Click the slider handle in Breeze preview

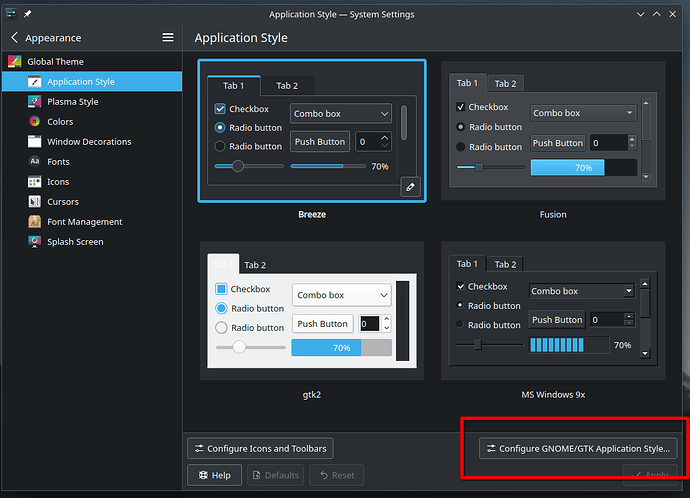(238, 166)
